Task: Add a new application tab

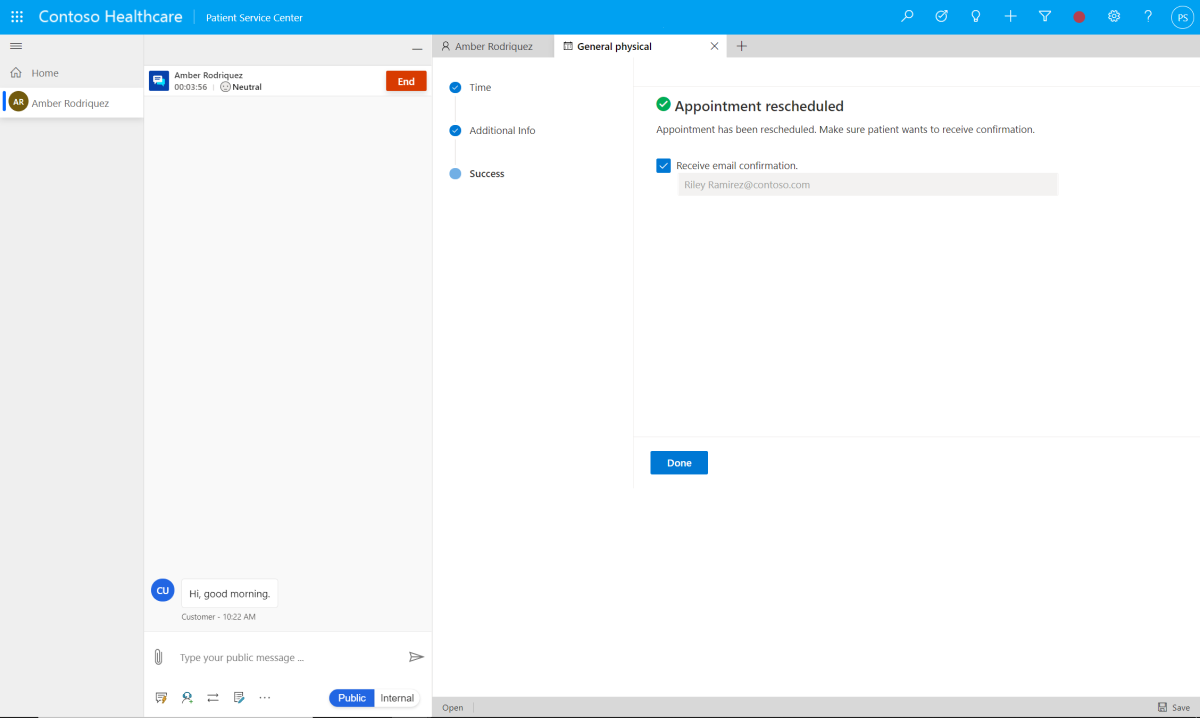Action: pyautogui.click(x=741, y=46)
